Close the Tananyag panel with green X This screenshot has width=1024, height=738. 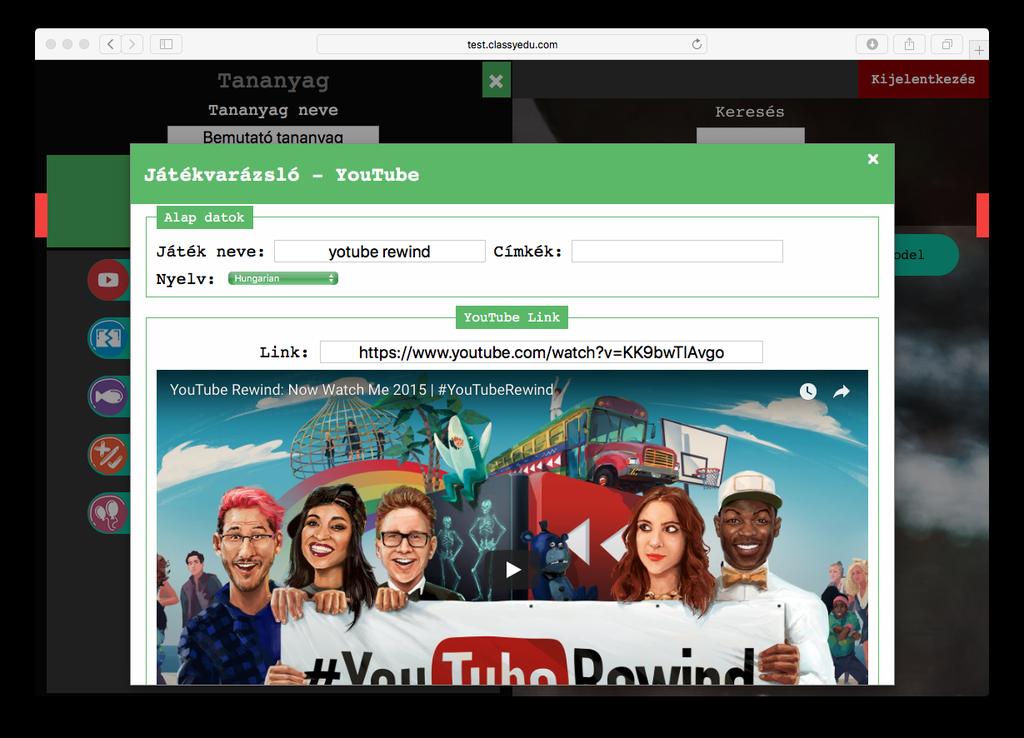click(496, 80)
